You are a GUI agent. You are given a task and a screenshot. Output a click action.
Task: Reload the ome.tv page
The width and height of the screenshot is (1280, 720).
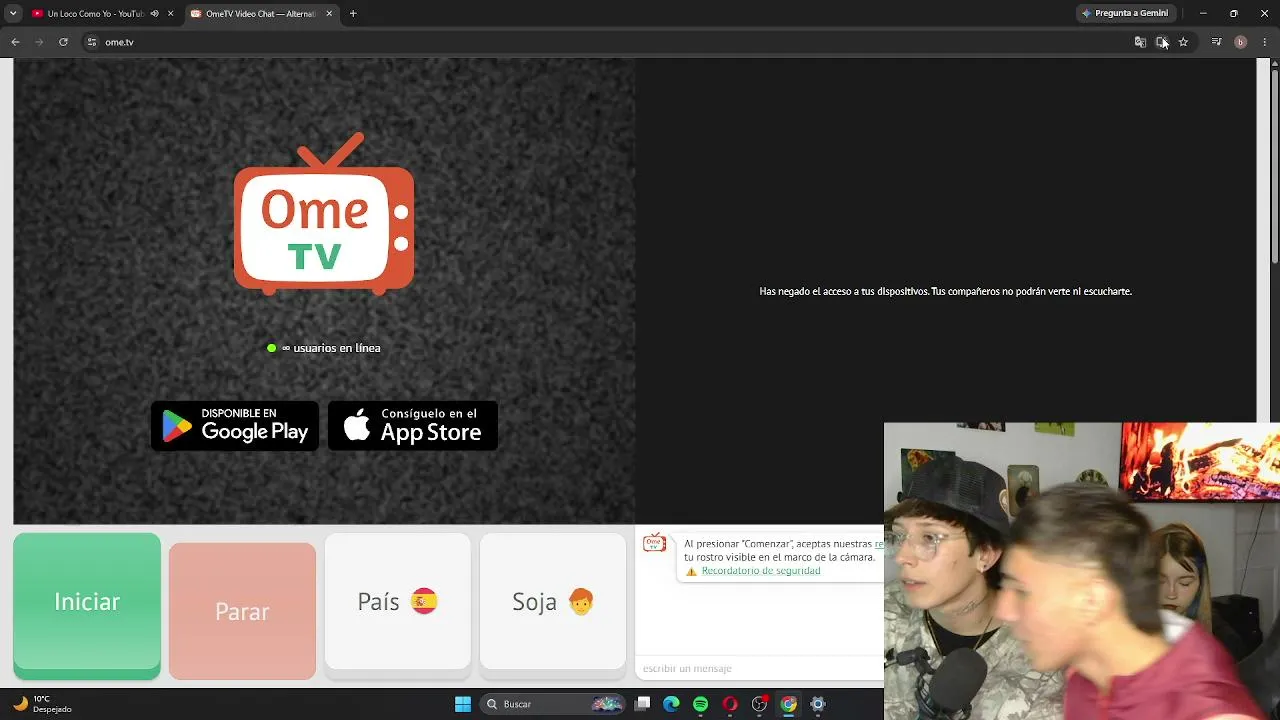tap(63, 42)
